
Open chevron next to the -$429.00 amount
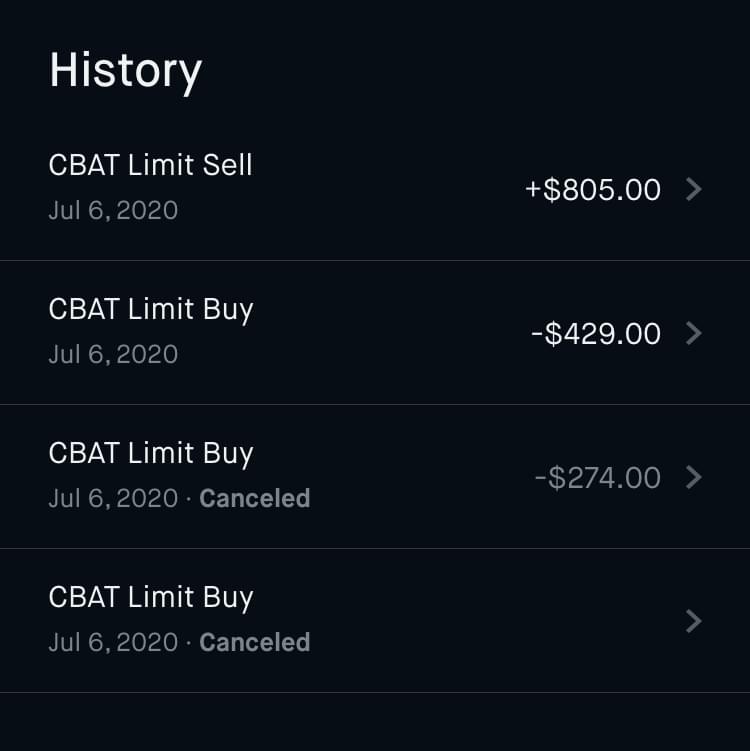(x=694, y=333)
